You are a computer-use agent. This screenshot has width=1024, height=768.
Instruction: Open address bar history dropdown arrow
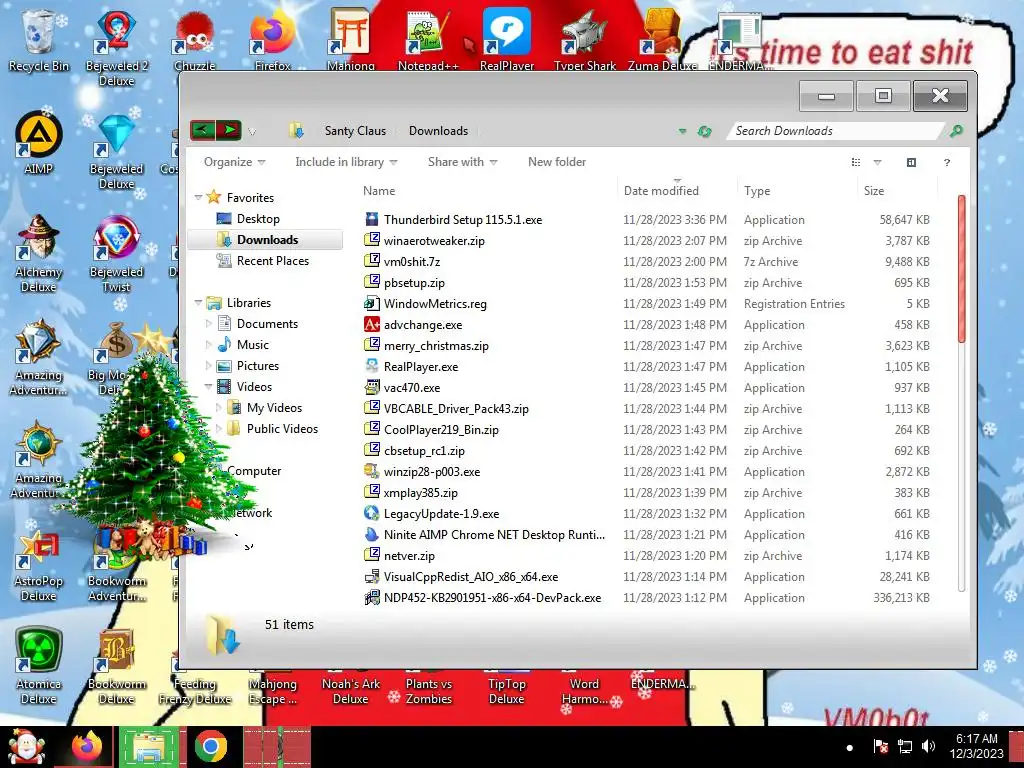[x=682, y=131]
